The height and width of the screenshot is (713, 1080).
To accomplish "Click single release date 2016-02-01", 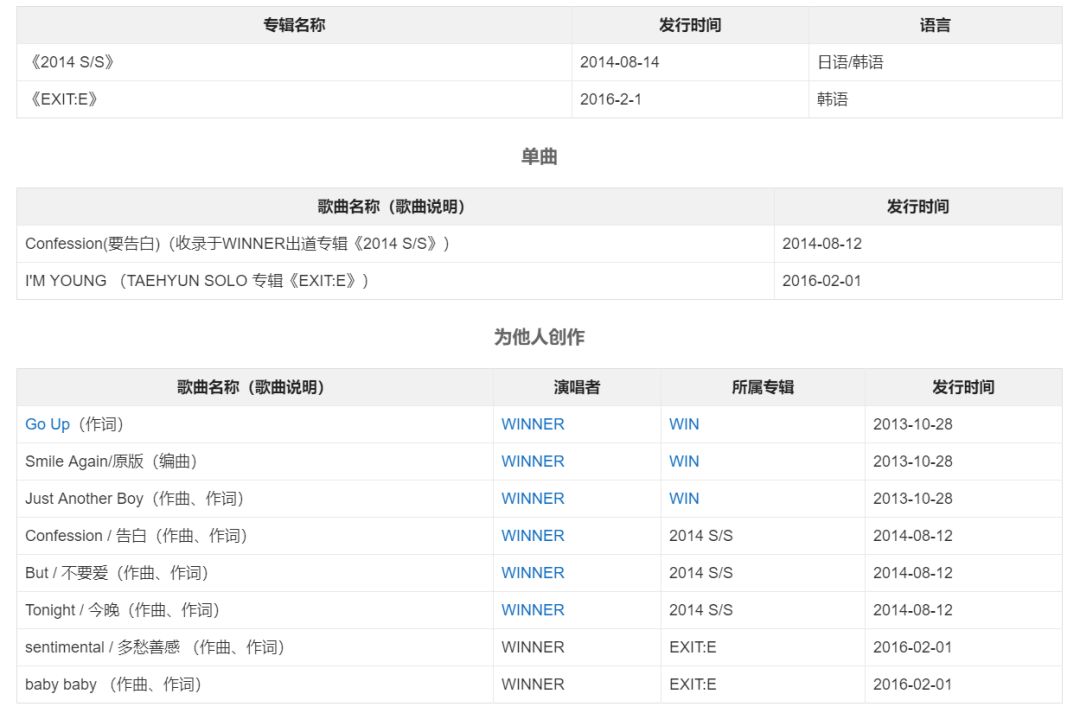I will pyautogui.click(x=822, y=281).
